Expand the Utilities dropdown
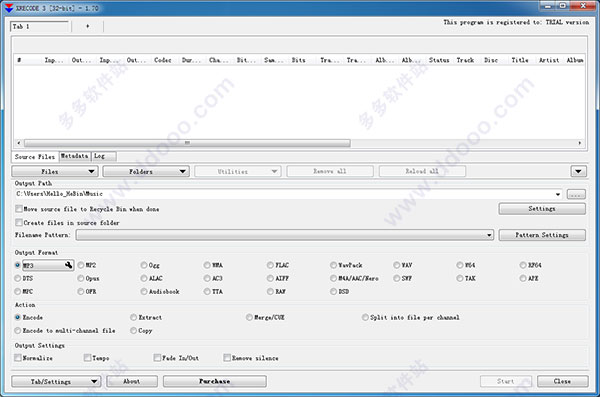600x397 pixels. [x=238, y=172]
